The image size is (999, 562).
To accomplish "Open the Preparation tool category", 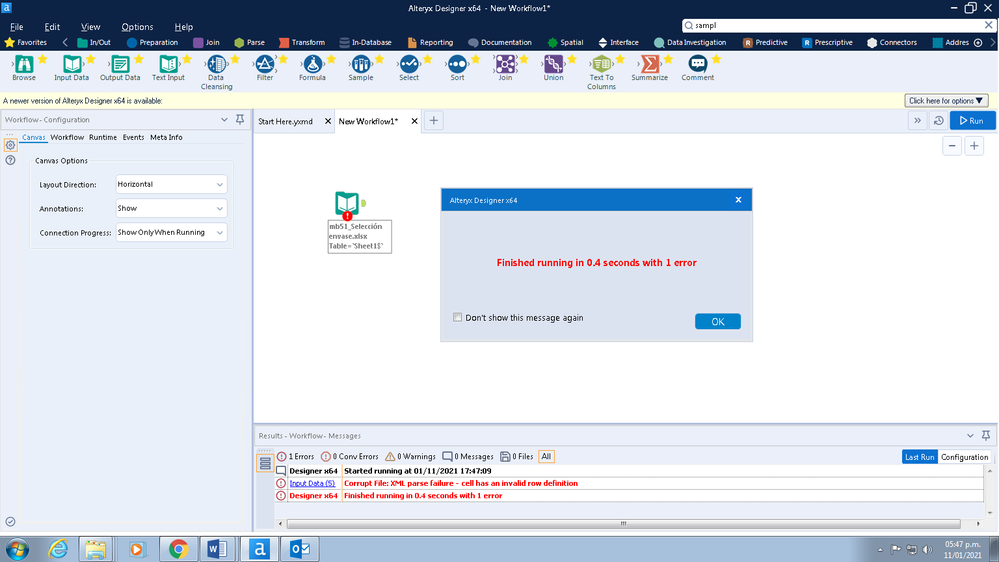I will click(x=152, y=42).
